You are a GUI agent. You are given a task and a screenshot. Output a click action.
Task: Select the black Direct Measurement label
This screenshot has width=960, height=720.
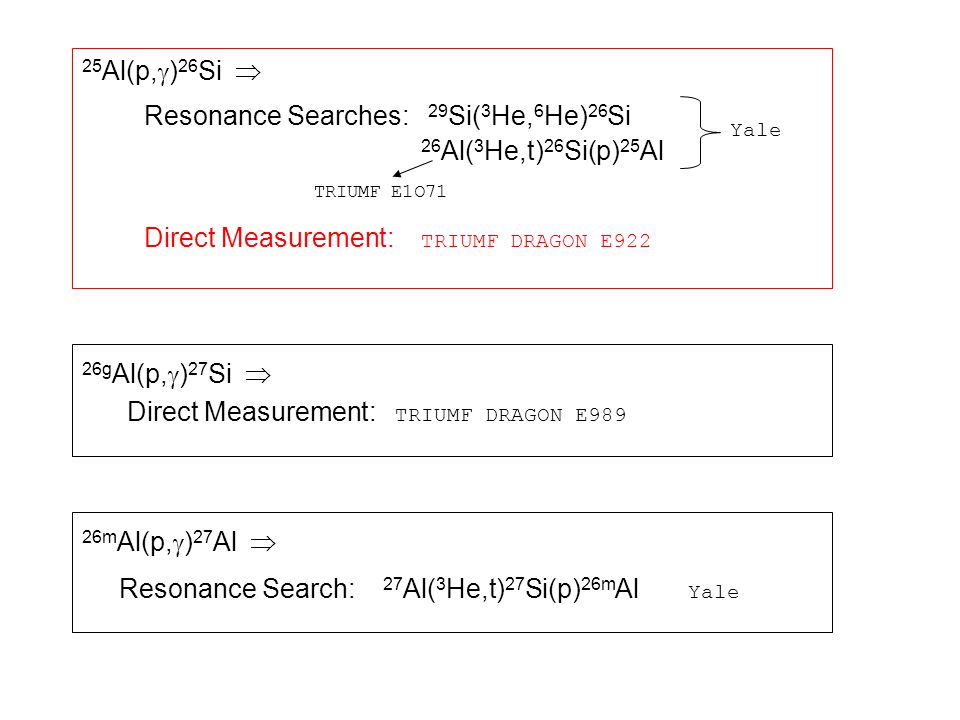pyautogui.click(x=251, y=411)
